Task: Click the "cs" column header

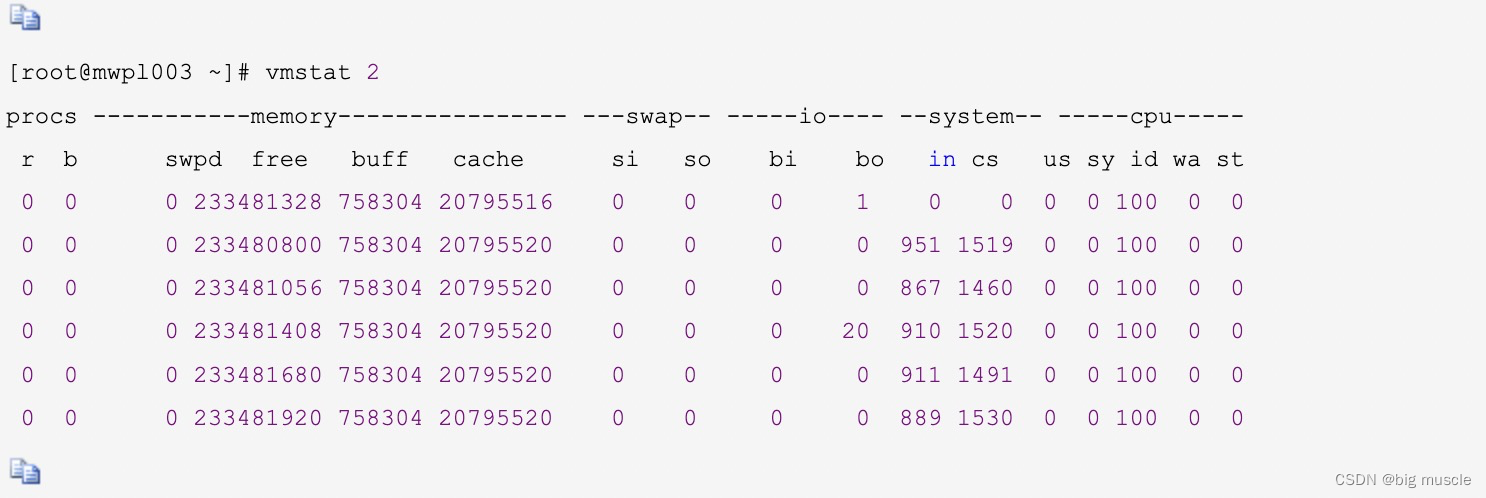Action: pos(985,160)
